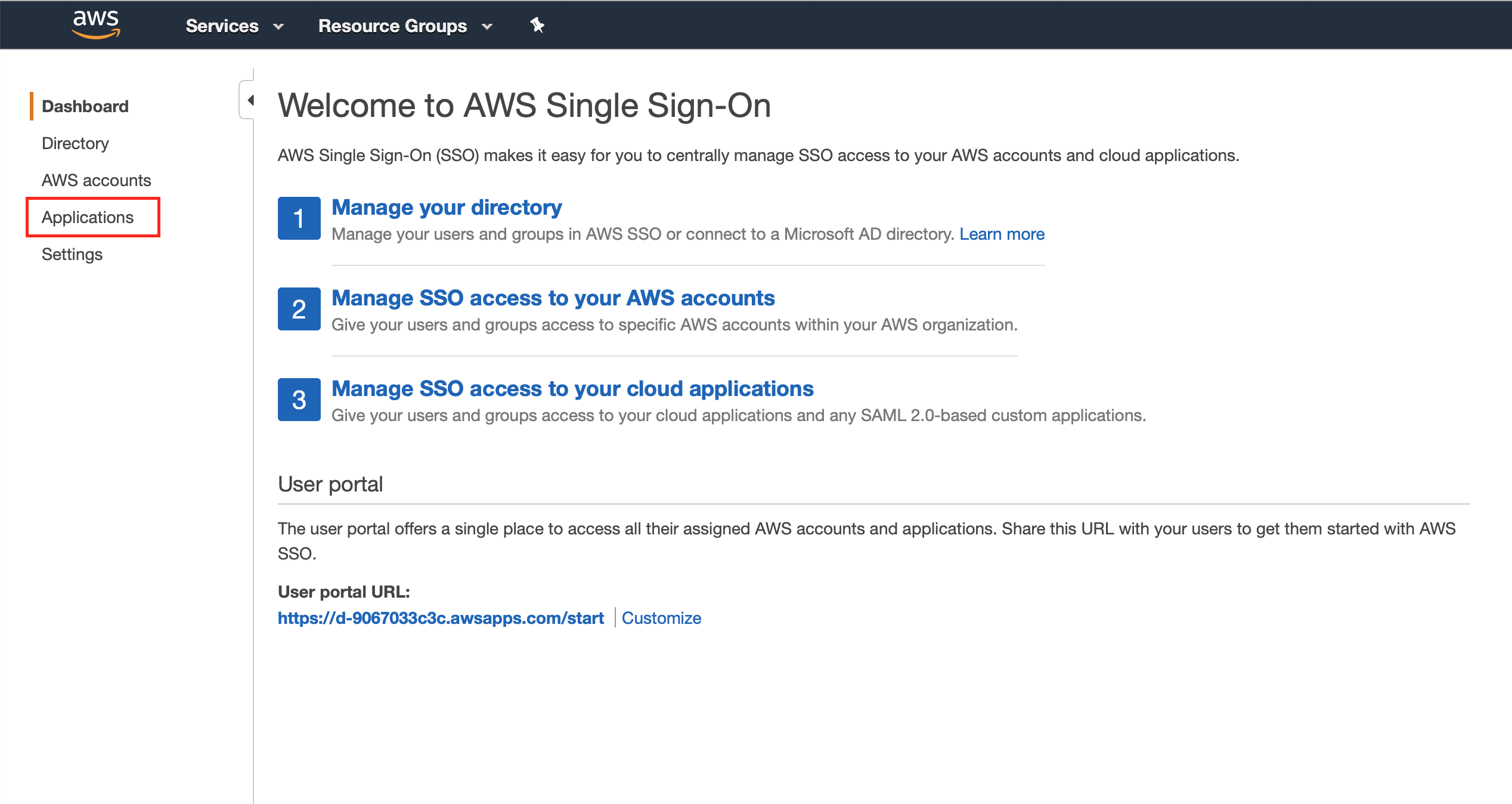Open Settings in the sidebar
The height and width of the screenshot is (804, 1512).
tap(72, 254)
